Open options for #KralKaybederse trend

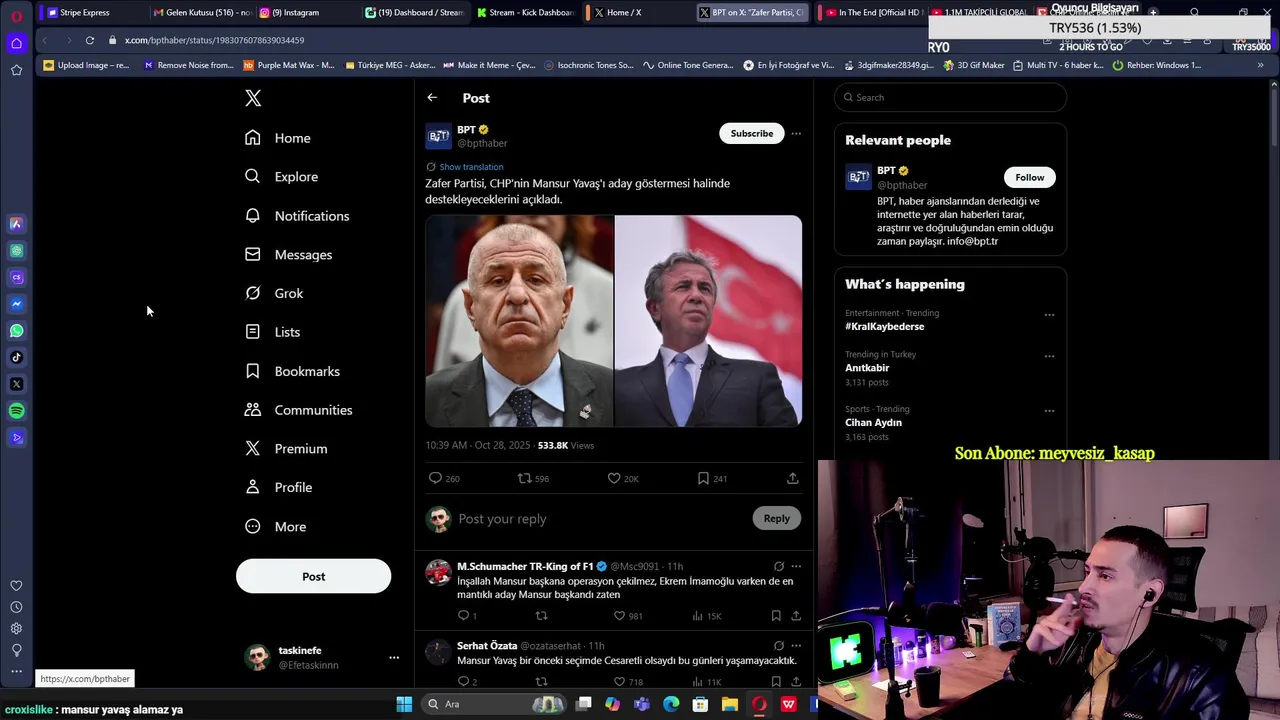(1049, 315)
